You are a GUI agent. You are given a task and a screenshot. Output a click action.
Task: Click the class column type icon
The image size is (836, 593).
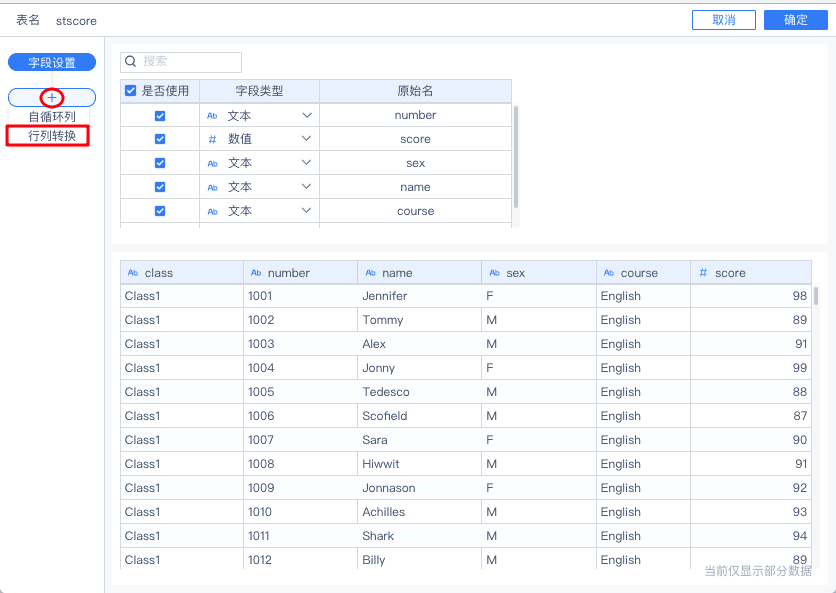[x=133, y=273]
